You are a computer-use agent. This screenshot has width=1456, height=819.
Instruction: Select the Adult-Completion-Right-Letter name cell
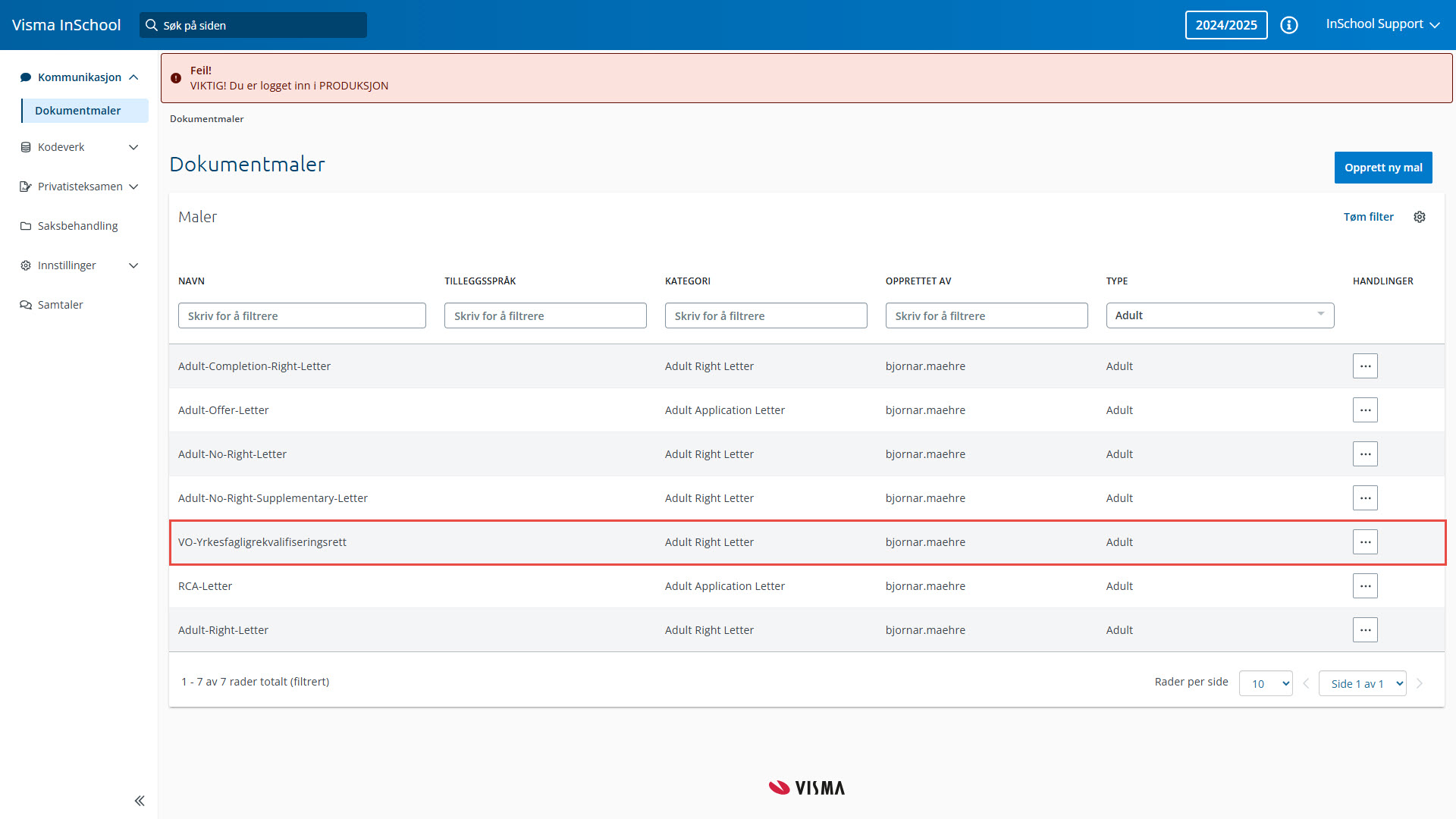point(254,366)
